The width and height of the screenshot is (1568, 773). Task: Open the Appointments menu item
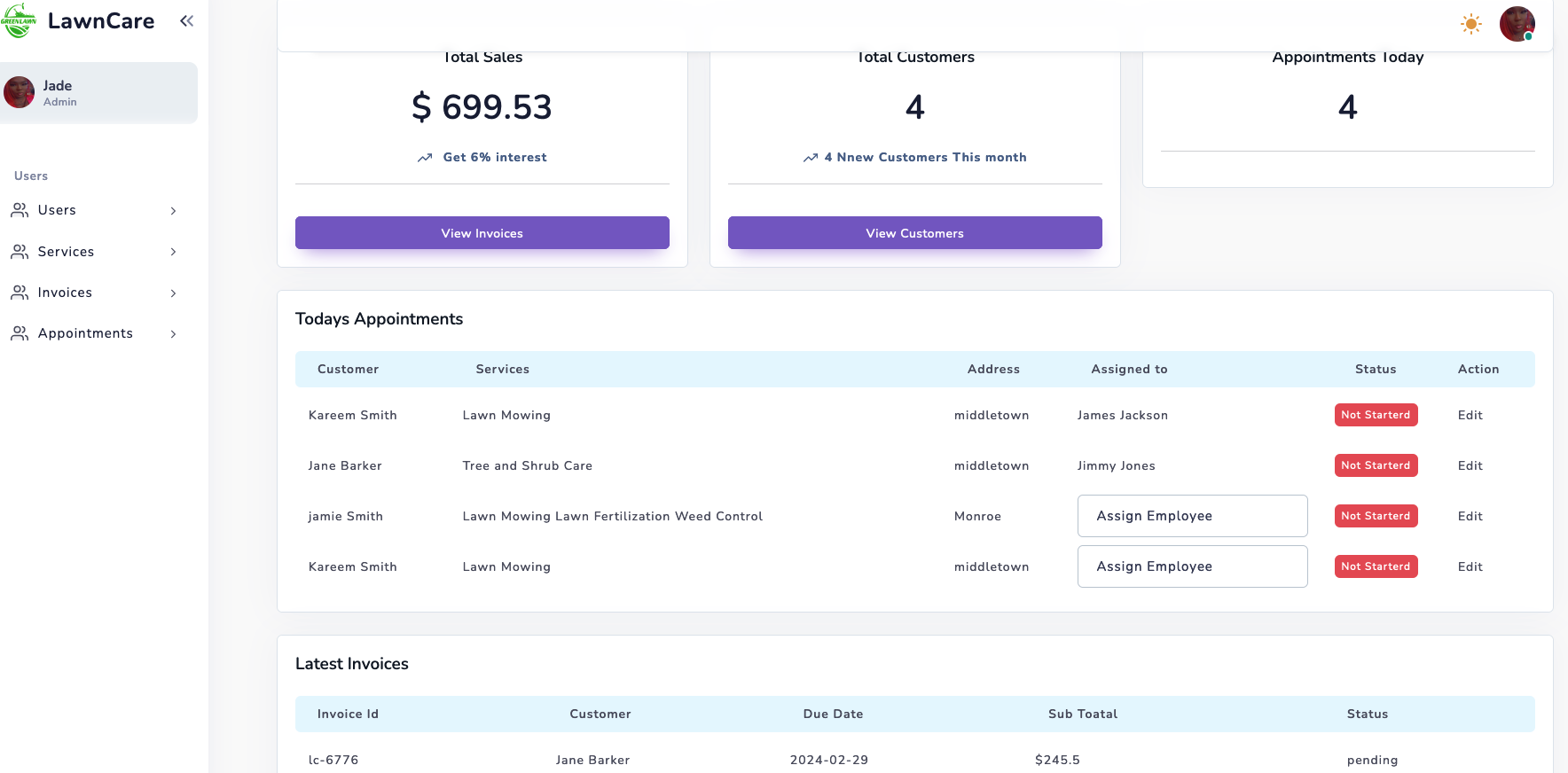coord(85,333)
